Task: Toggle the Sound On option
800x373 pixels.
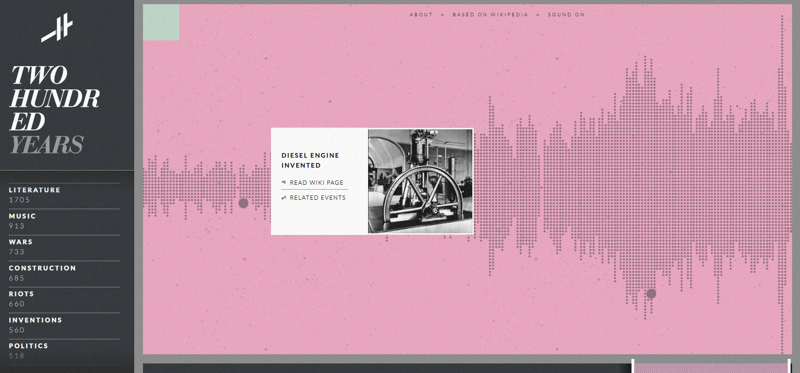Action: click(x=566, y=15)
